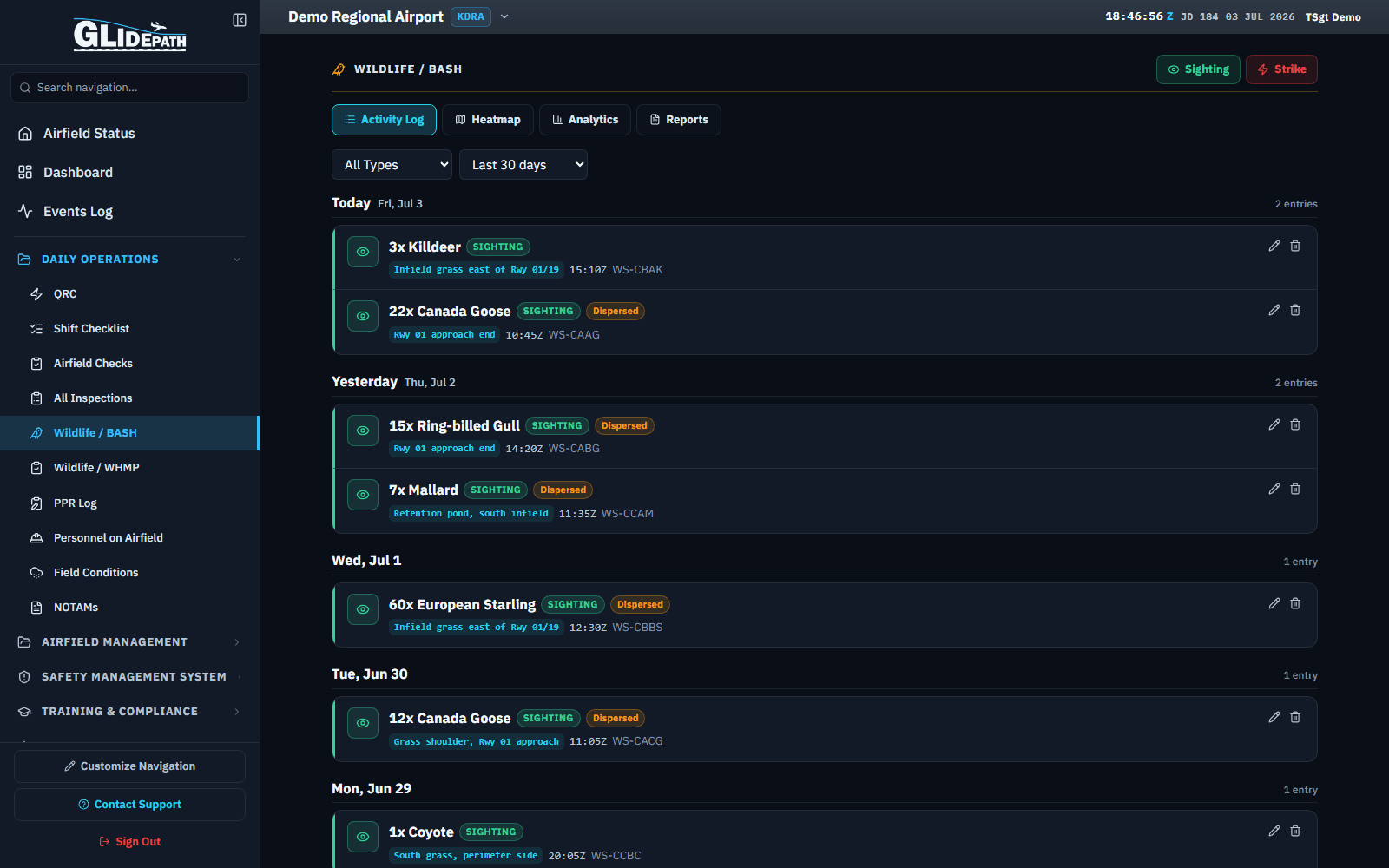The height and width of the screenshot is (868, 1389).
Task: Click the KDRA airport code badge
Action: (x=471, y=16)
